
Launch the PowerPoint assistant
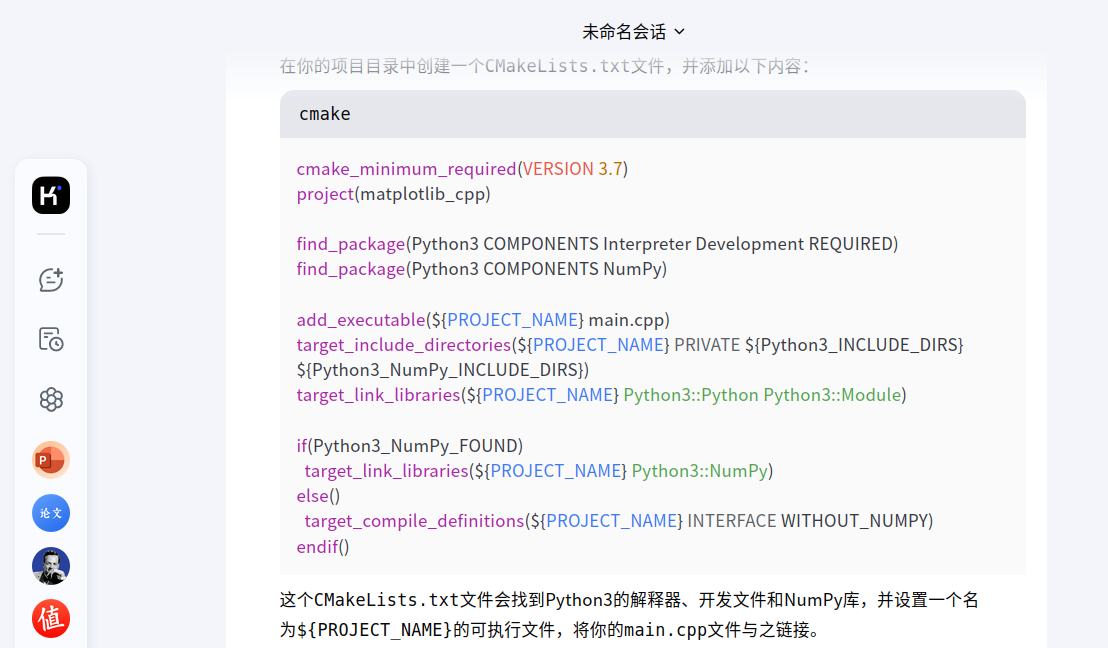coord(50,460)
